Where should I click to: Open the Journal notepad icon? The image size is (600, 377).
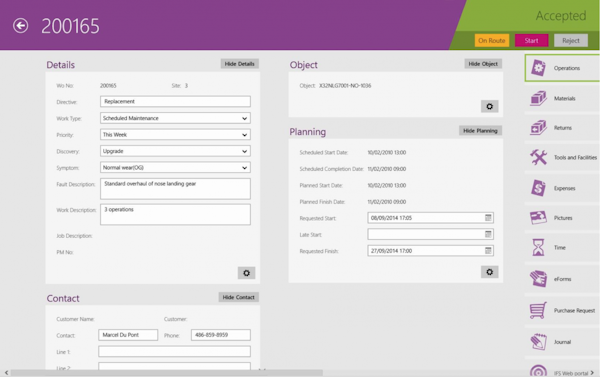click(x=538, y=342)
